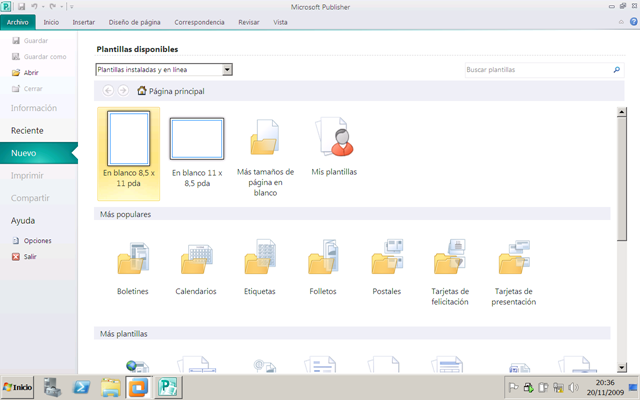Click the scrollbar up arrow
Screen dimensions: 640x400
[x=621, y=112]
